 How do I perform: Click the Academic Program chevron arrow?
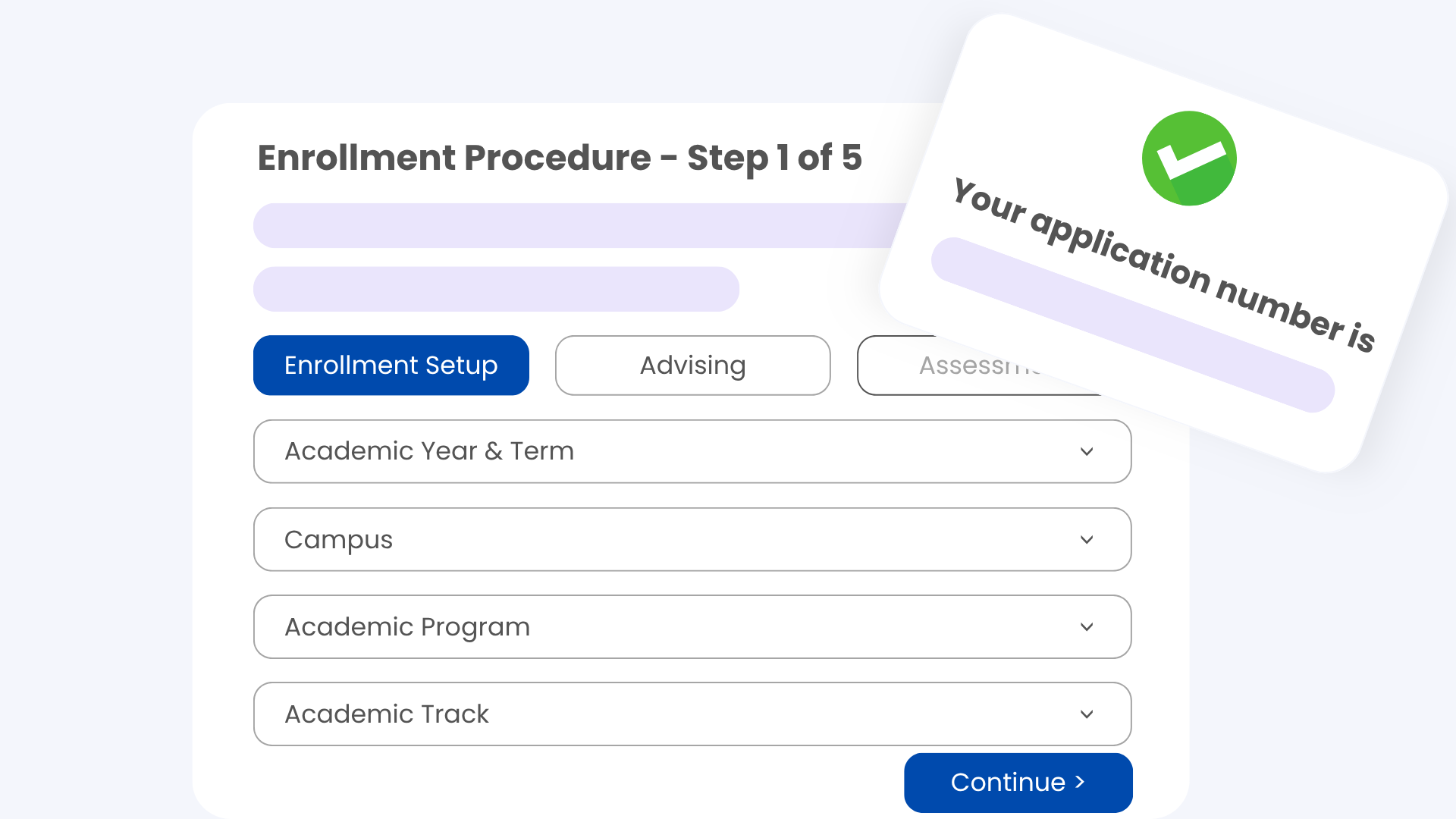1087,627
